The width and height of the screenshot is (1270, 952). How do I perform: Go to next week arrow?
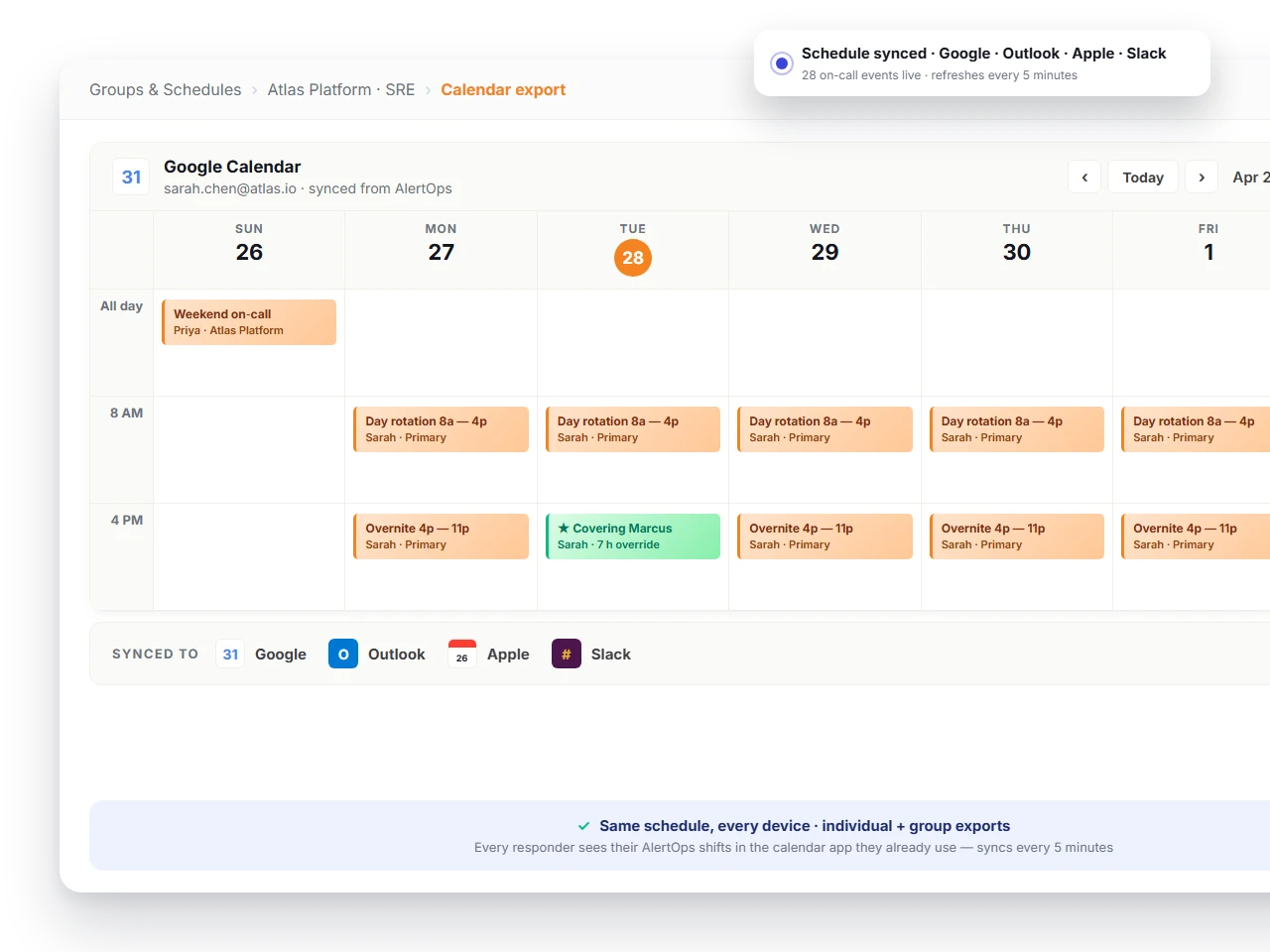tap(1202, 178)
